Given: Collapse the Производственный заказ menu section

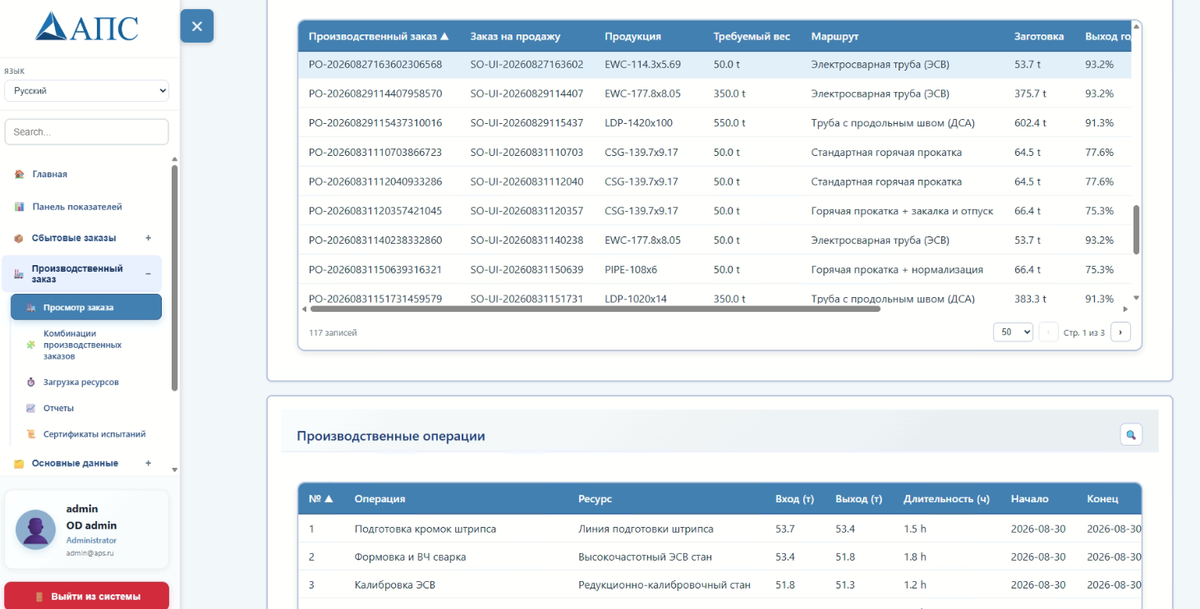Looking at the screenshot, I should (148, 273).
